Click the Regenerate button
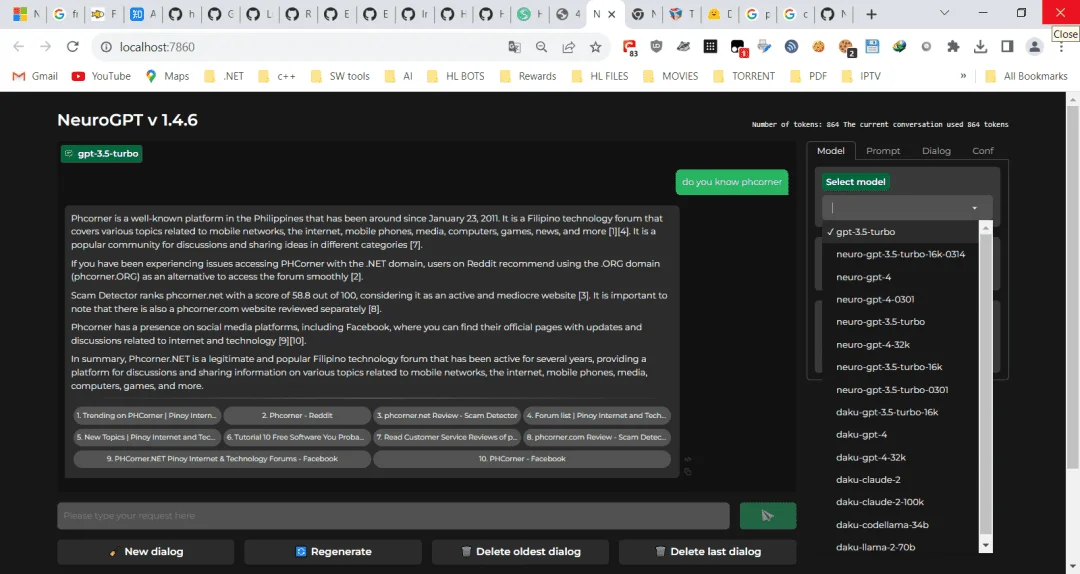 click(333, 551)
